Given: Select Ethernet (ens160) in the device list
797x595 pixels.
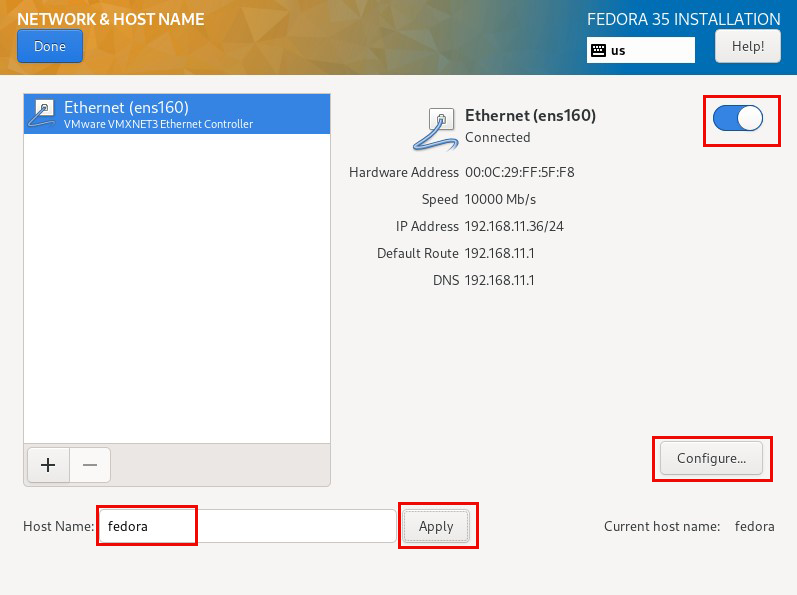Looking at the screenshot, I should pyautogui.click(x=177, y=114).
